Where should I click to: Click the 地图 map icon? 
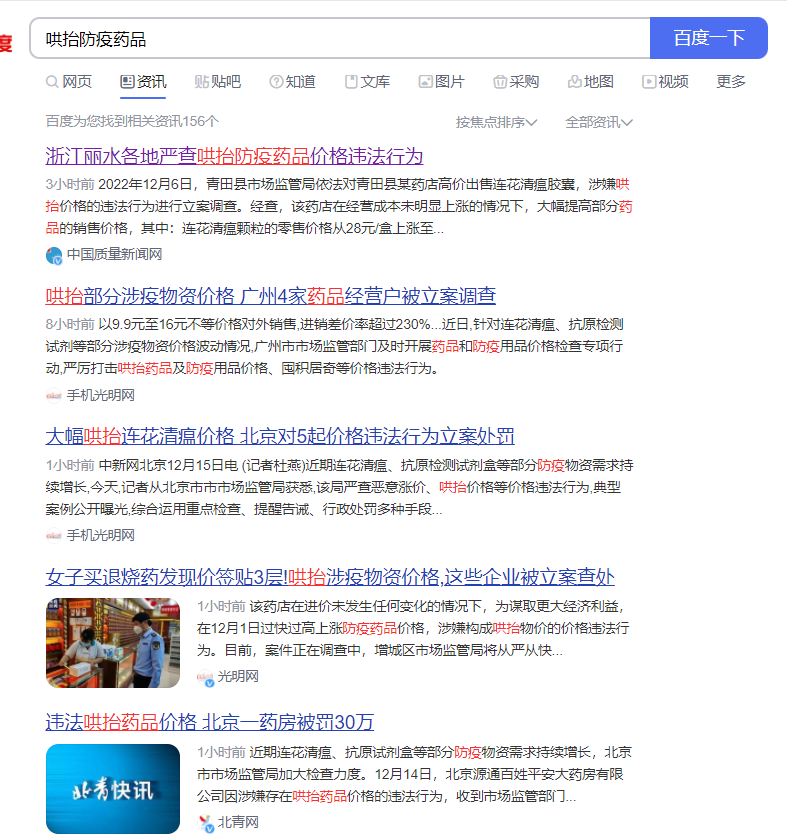point(575,82)
